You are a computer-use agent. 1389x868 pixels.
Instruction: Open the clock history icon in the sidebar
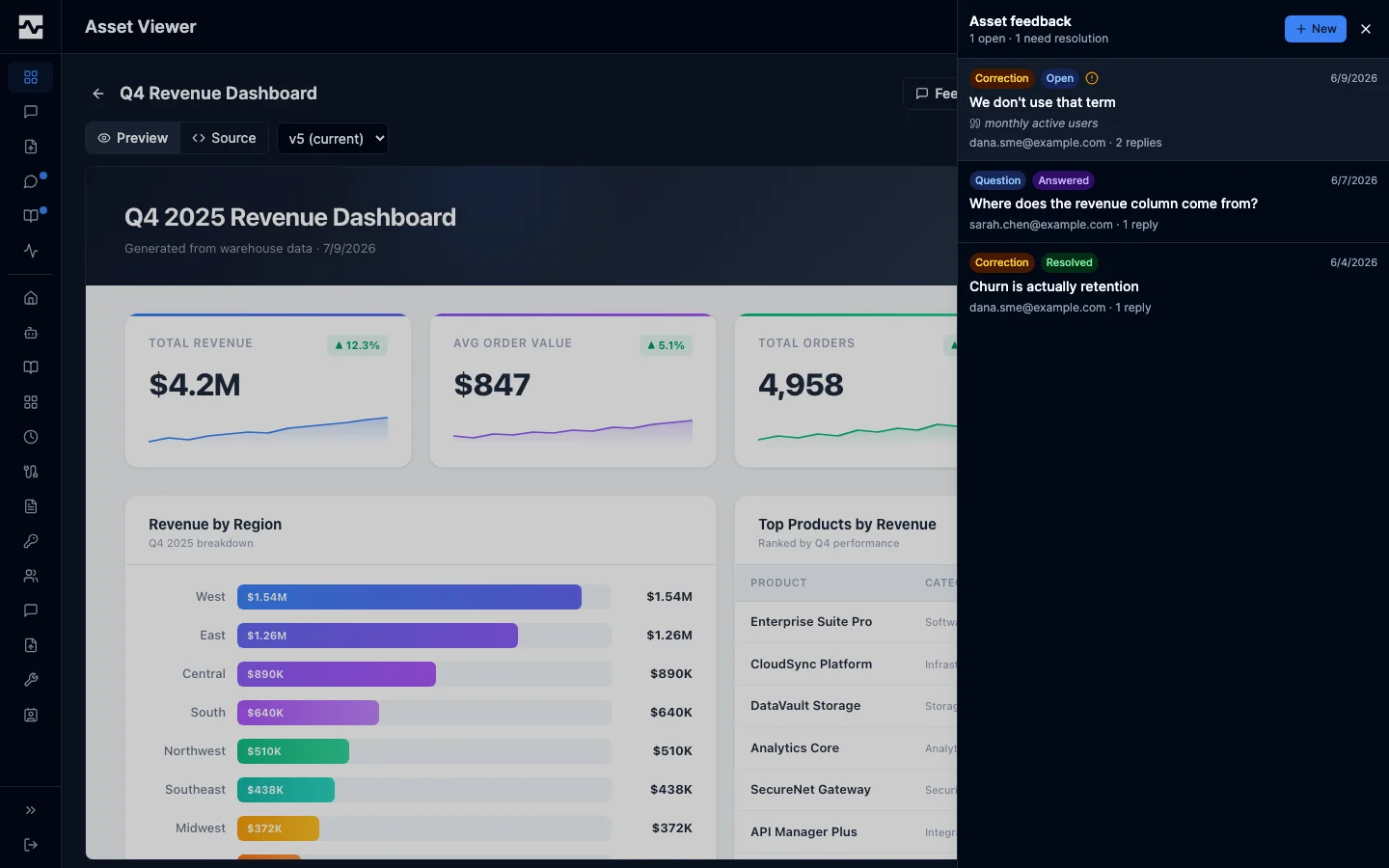click(31, 437)
